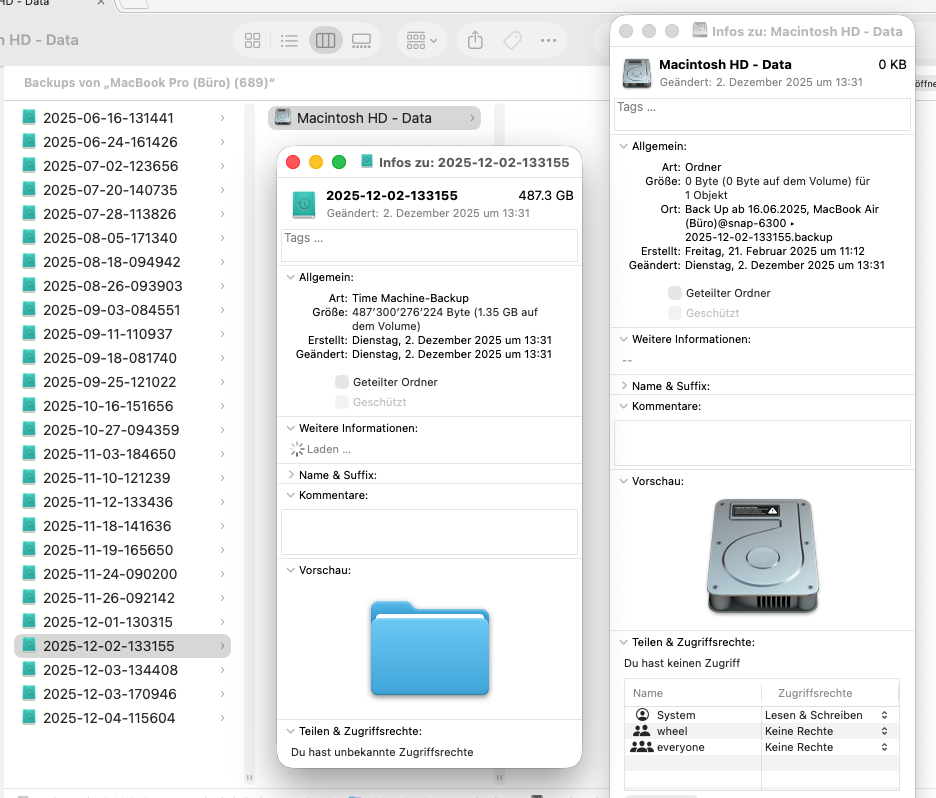Select the column view button
This screenshot has height=798, width=936.
click(x=325, y=41)
